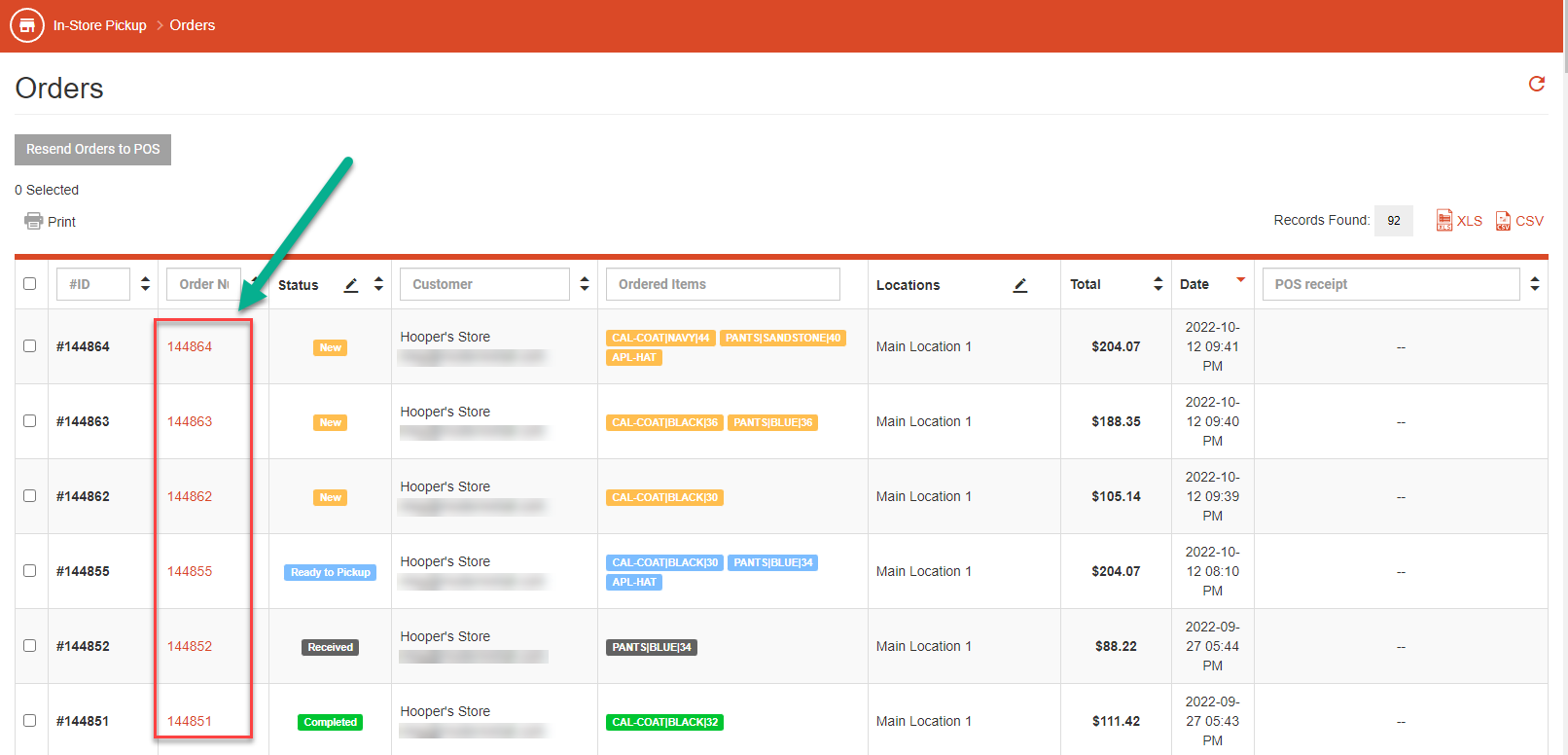Open Orders breadcrumb item
The height and width of the screenshot is (755, 1568).
pyautogui.click(x=193, y=25)
